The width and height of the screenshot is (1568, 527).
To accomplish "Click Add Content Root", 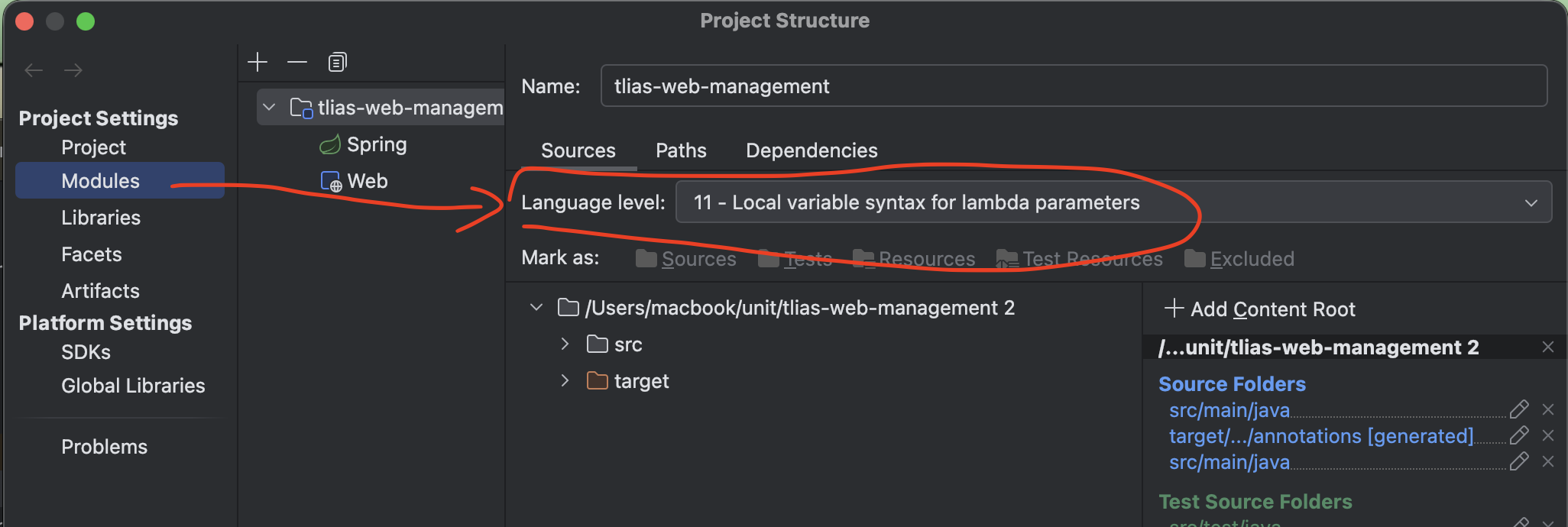I will click(1259, 309).
